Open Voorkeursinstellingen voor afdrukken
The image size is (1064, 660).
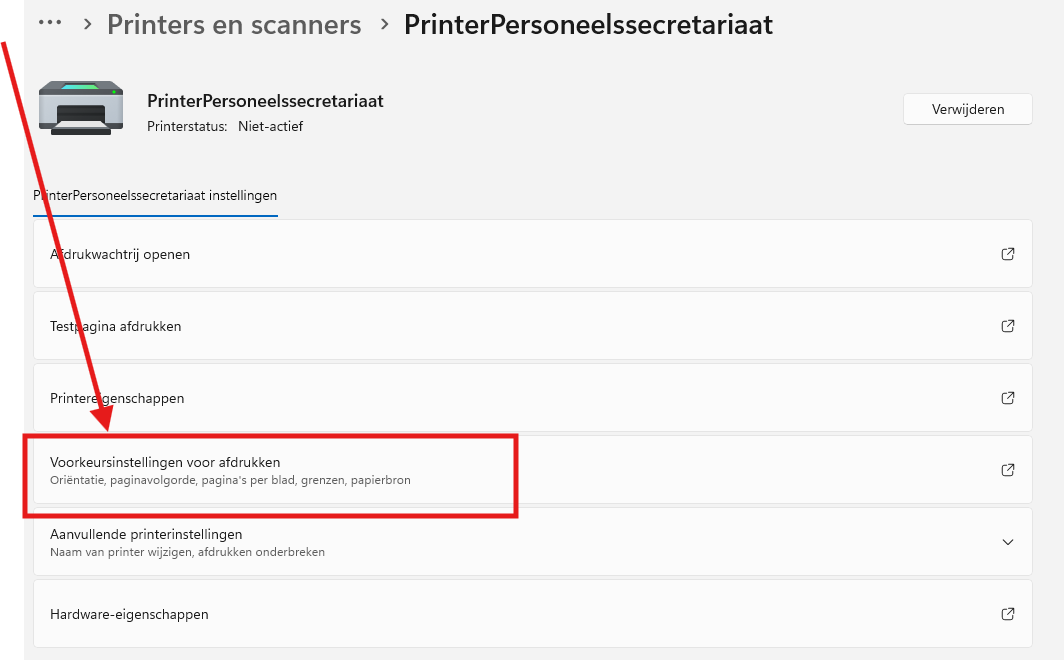tap(165, 462)
